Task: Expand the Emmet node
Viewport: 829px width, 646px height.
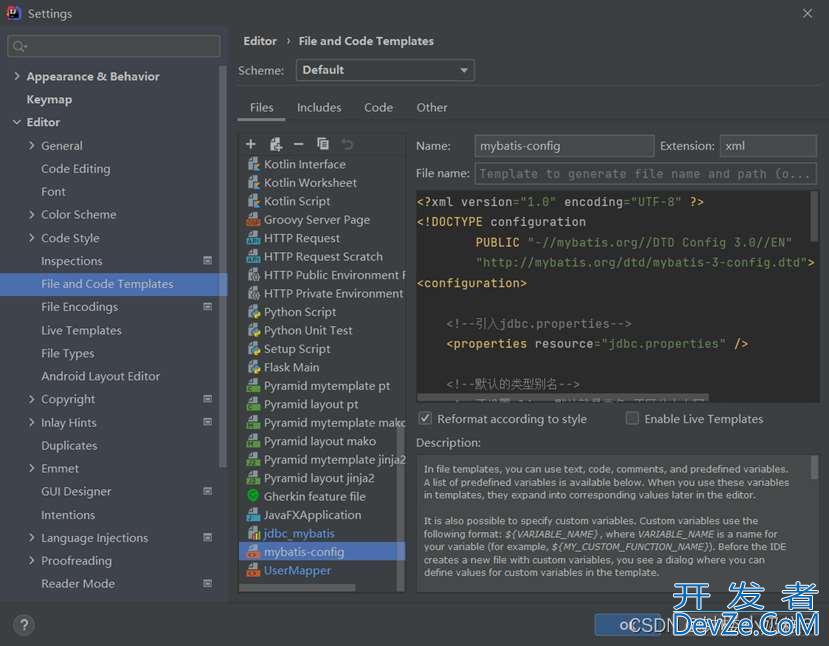Action: pyautogui.click(x=32, y=468)
